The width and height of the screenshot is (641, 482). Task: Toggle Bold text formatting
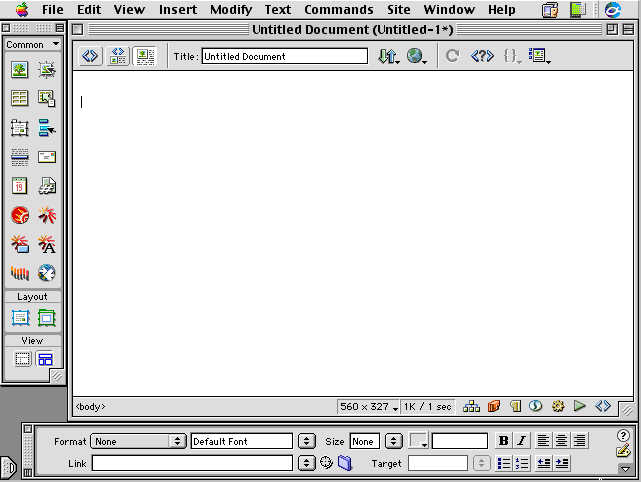[x=503, y=441]
